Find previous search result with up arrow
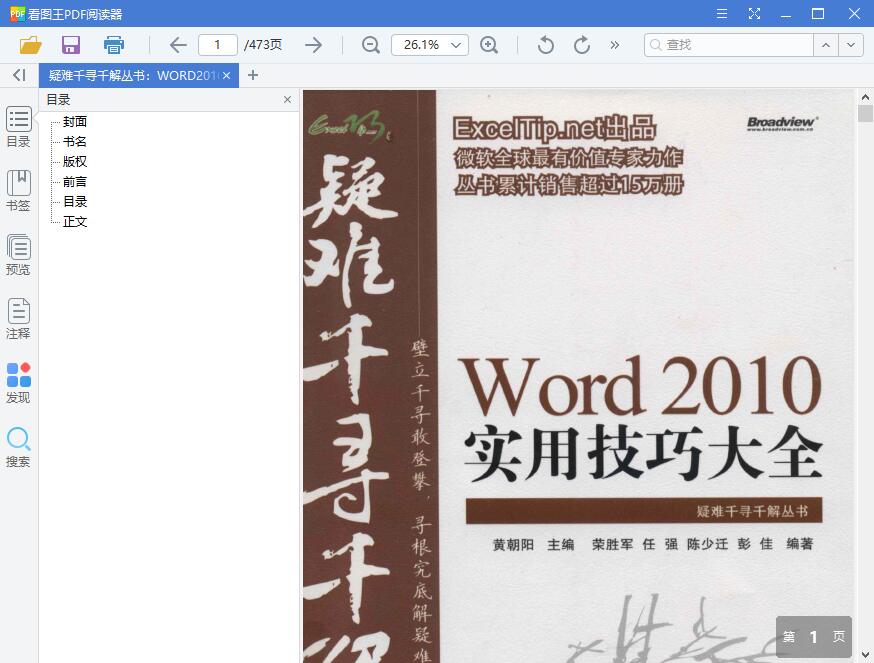 click(826, 45)
